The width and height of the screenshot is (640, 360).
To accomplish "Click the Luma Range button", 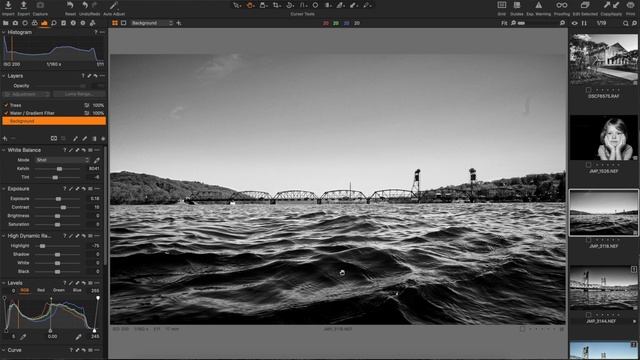I will point(79,94).
